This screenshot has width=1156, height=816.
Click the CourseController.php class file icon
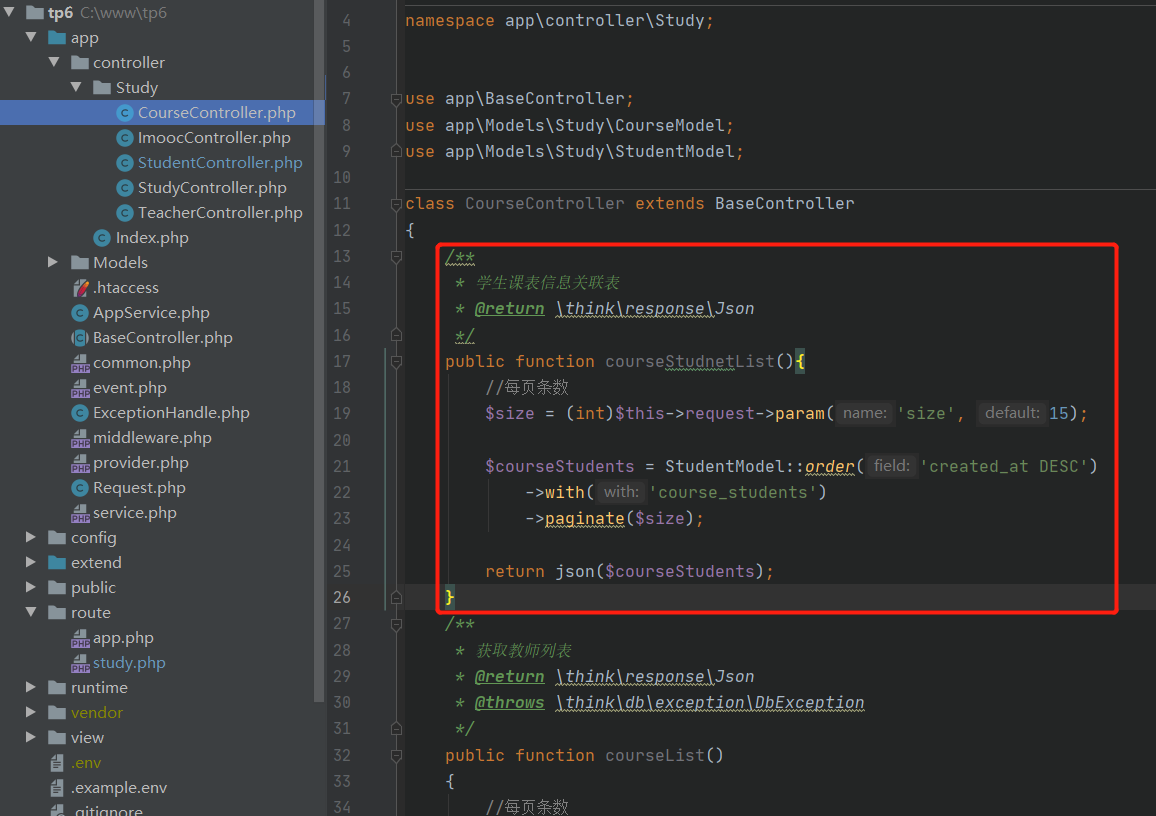click(x=125, y=113)
